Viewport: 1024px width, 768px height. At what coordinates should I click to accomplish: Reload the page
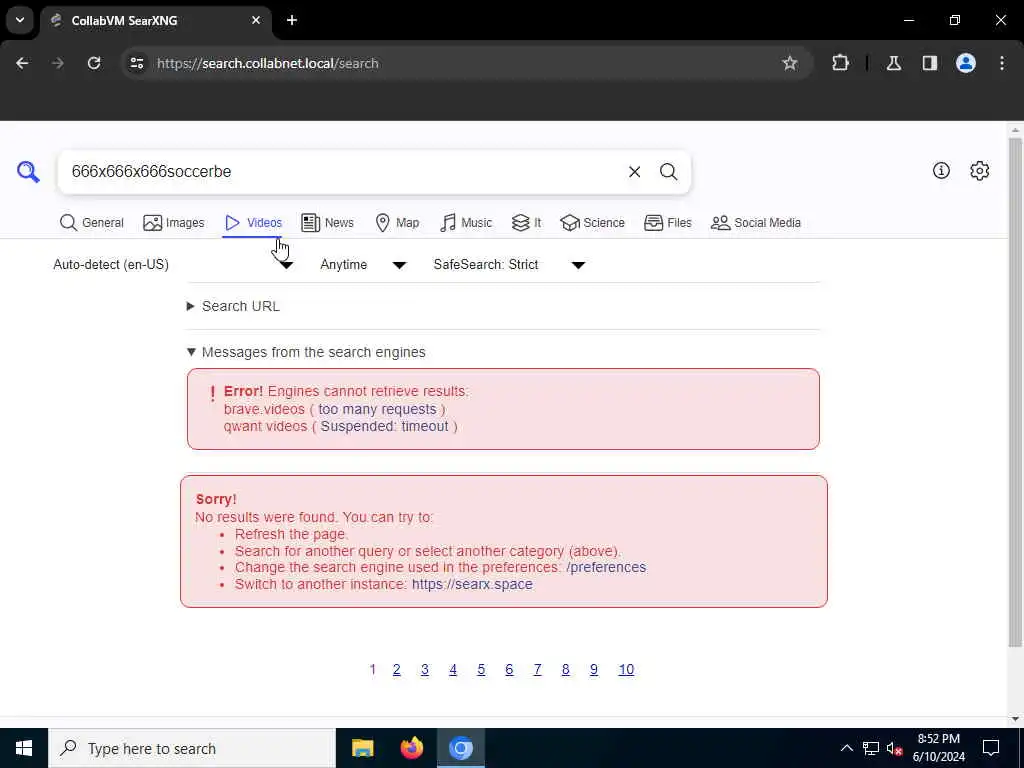(x=94, y=63)
